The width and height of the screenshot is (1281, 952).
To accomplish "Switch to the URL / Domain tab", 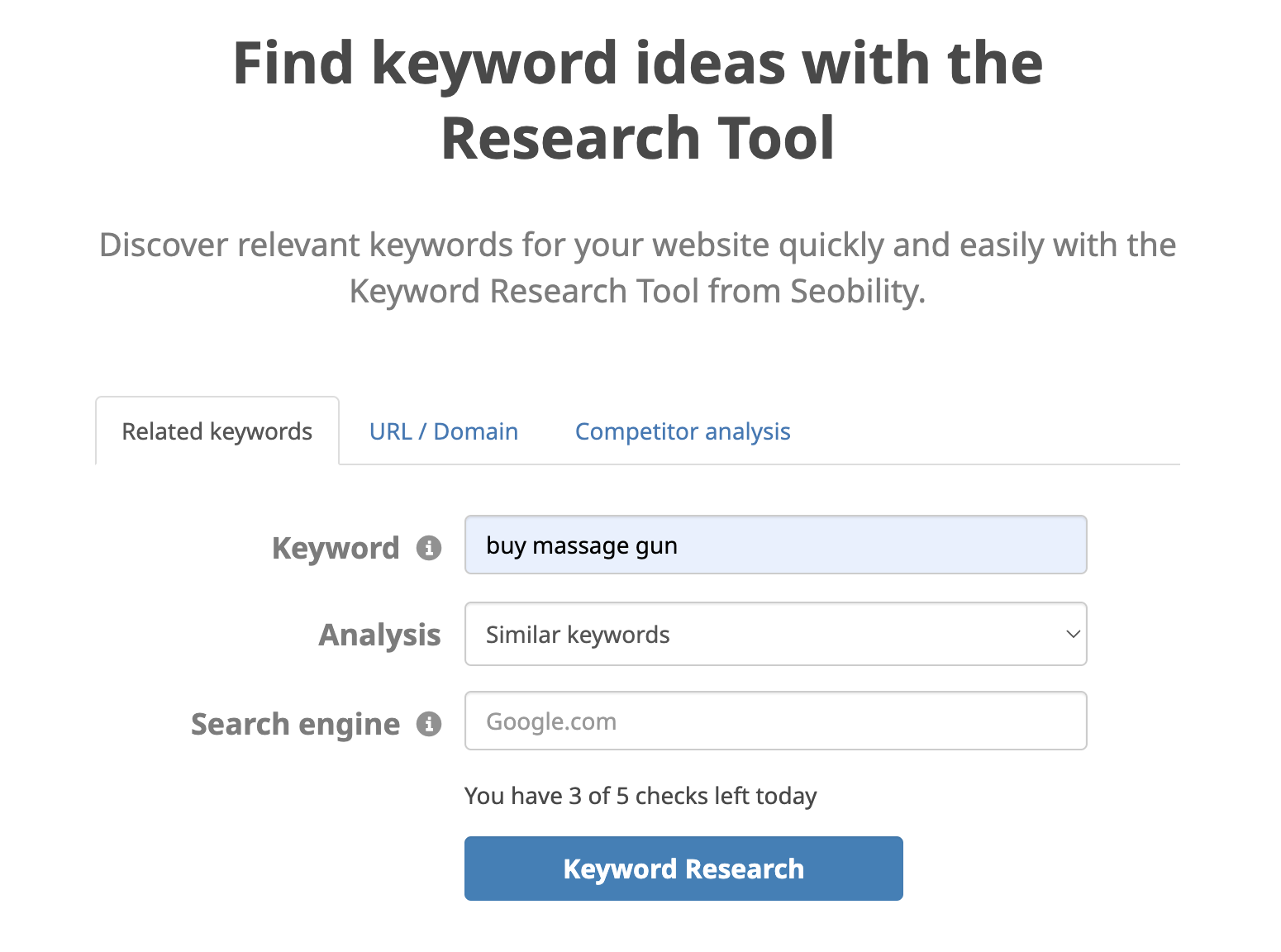I will pos(443,431).
